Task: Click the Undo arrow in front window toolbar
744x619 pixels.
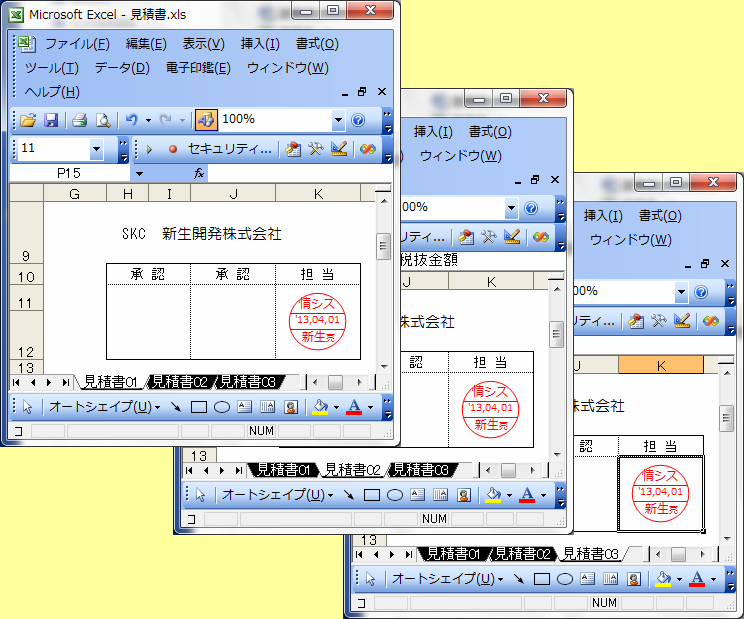Action: (131, 120)
